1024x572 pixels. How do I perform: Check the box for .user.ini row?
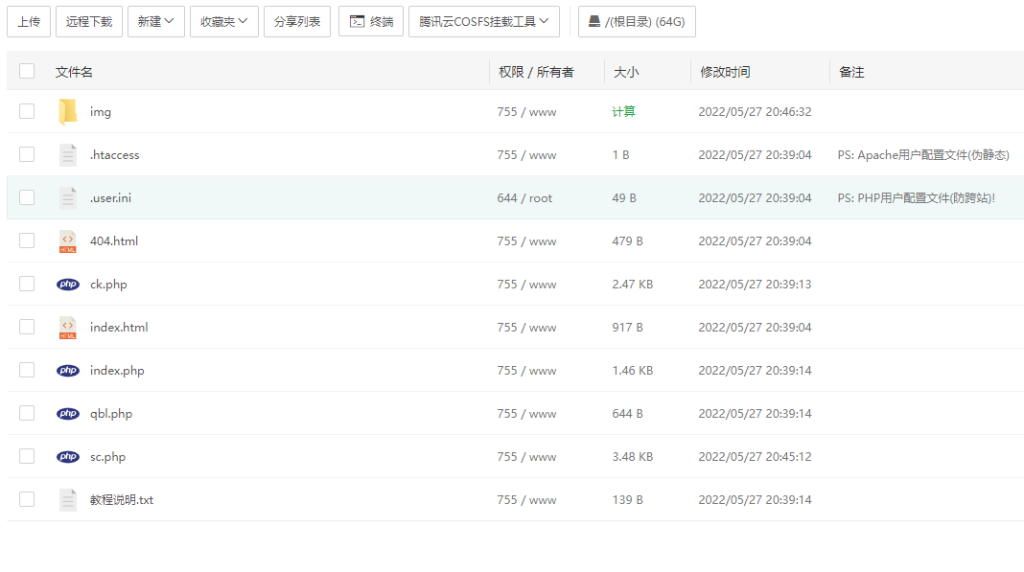click(x=27, y=198)
